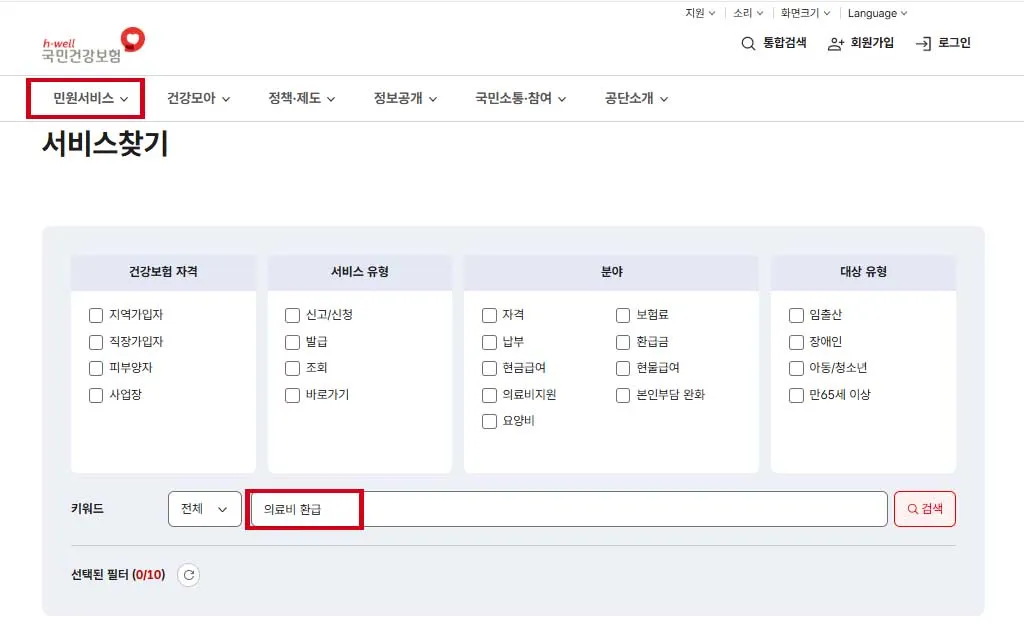Enable the 지역가입자 checkbox
The height and width of the screenshot is (643, 1024).
pos(96,314)
